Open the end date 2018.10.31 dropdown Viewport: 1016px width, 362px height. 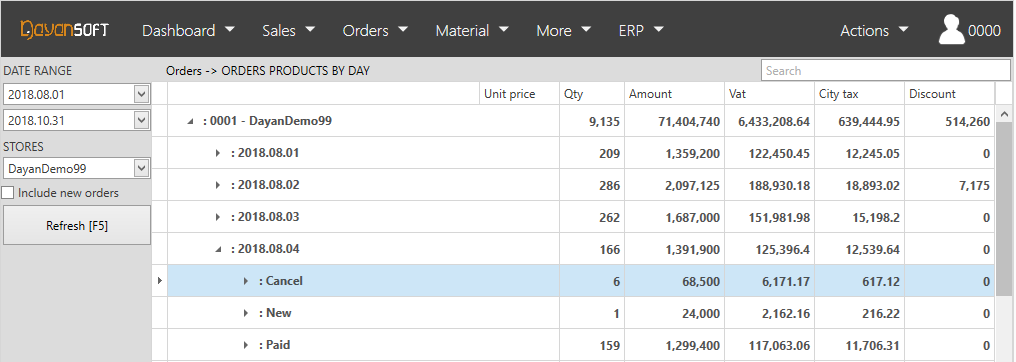click(142, 120)
